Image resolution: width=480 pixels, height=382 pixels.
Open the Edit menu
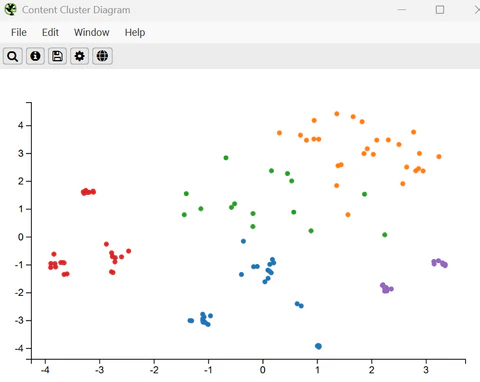pyautogui.click(x=50, y=32)
